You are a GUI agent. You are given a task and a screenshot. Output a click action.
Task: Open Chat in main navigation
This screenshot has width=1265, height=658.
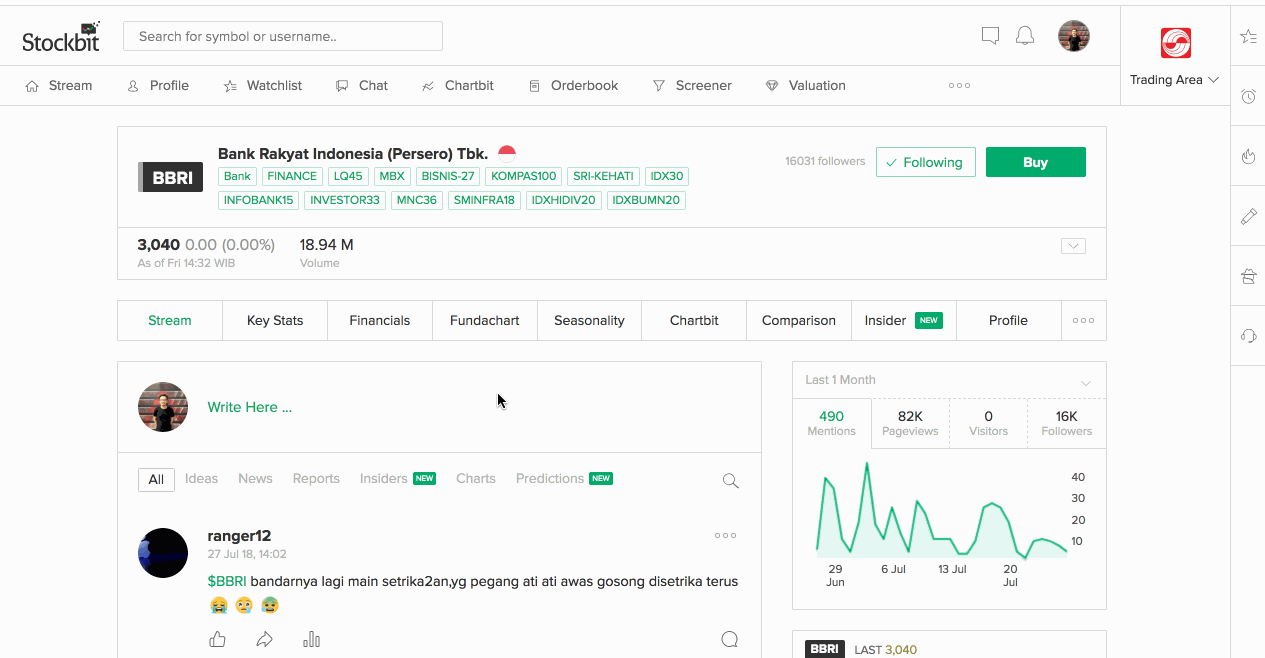point(362,86)
